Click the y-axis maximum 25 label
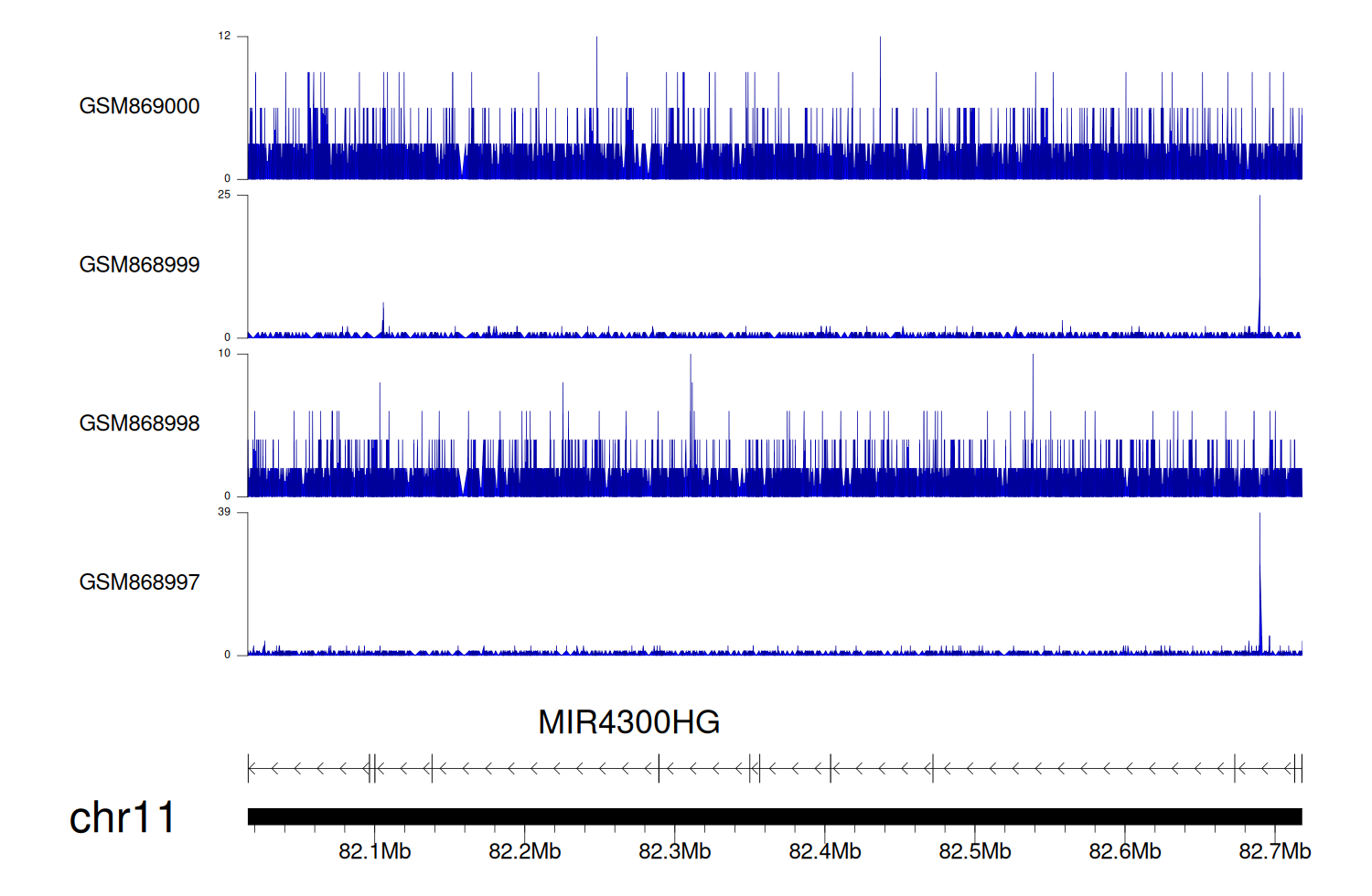Viewport: 1372px width, 896px height. [224, 195]
